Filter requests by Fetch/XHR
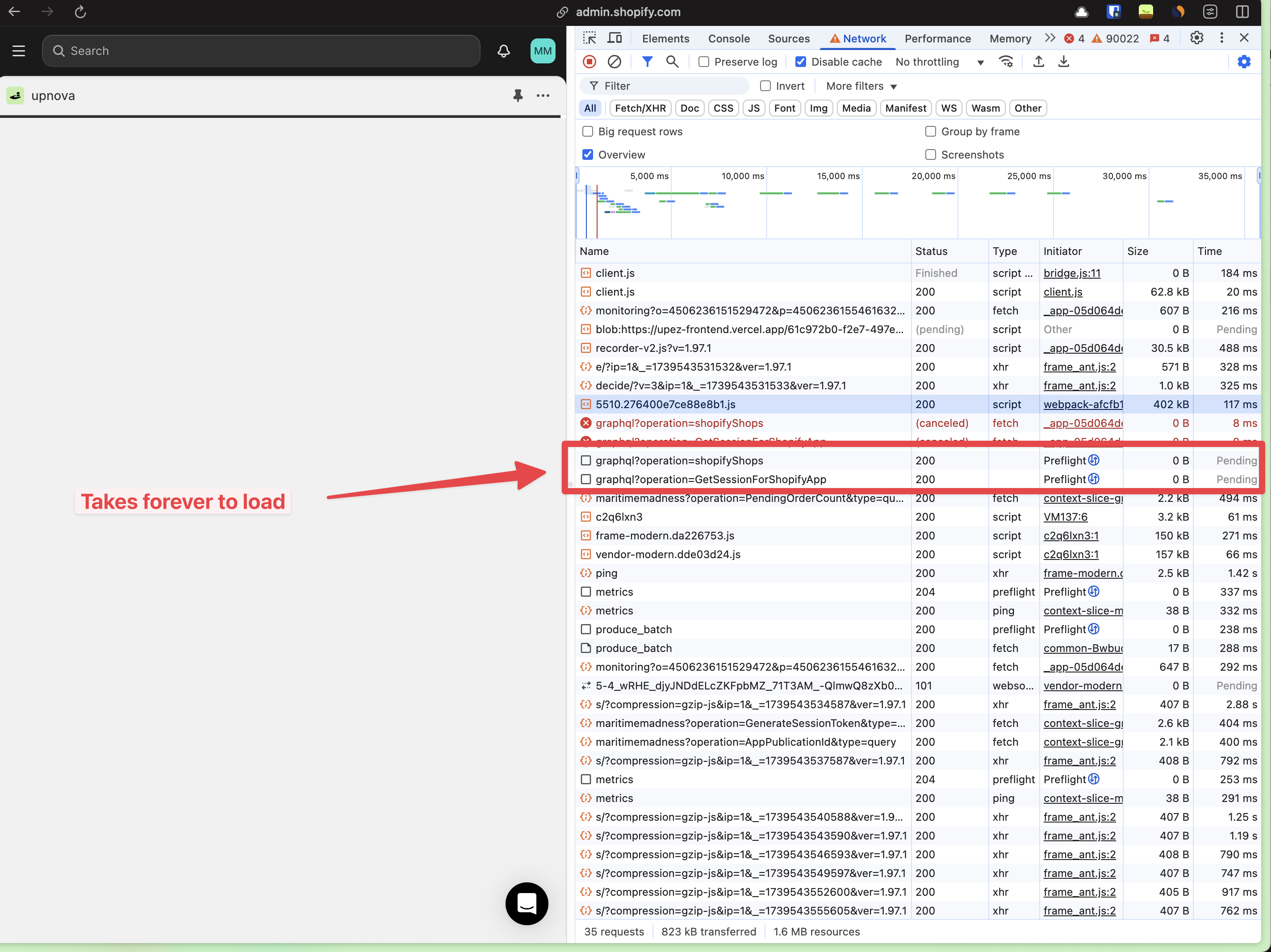 pos(640,108)
